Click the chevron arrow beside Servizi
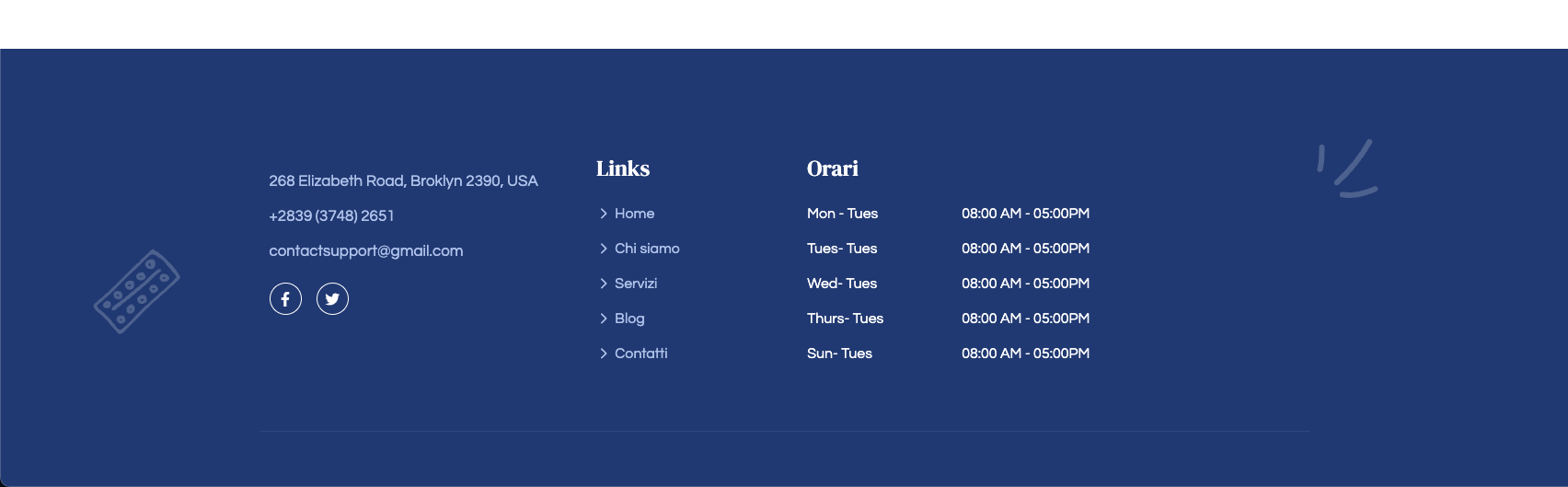The image size is (1568, 487). click(604, 284)
